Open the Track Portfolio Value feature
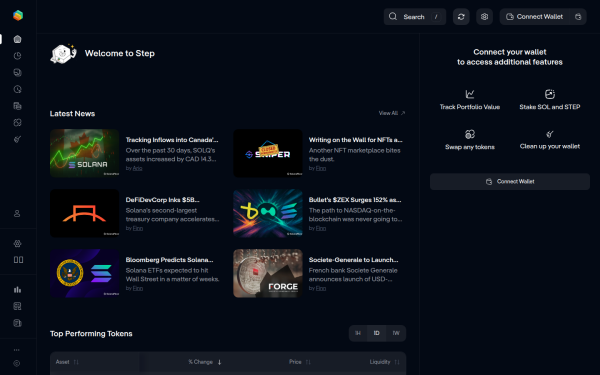 tap(470, 99)
